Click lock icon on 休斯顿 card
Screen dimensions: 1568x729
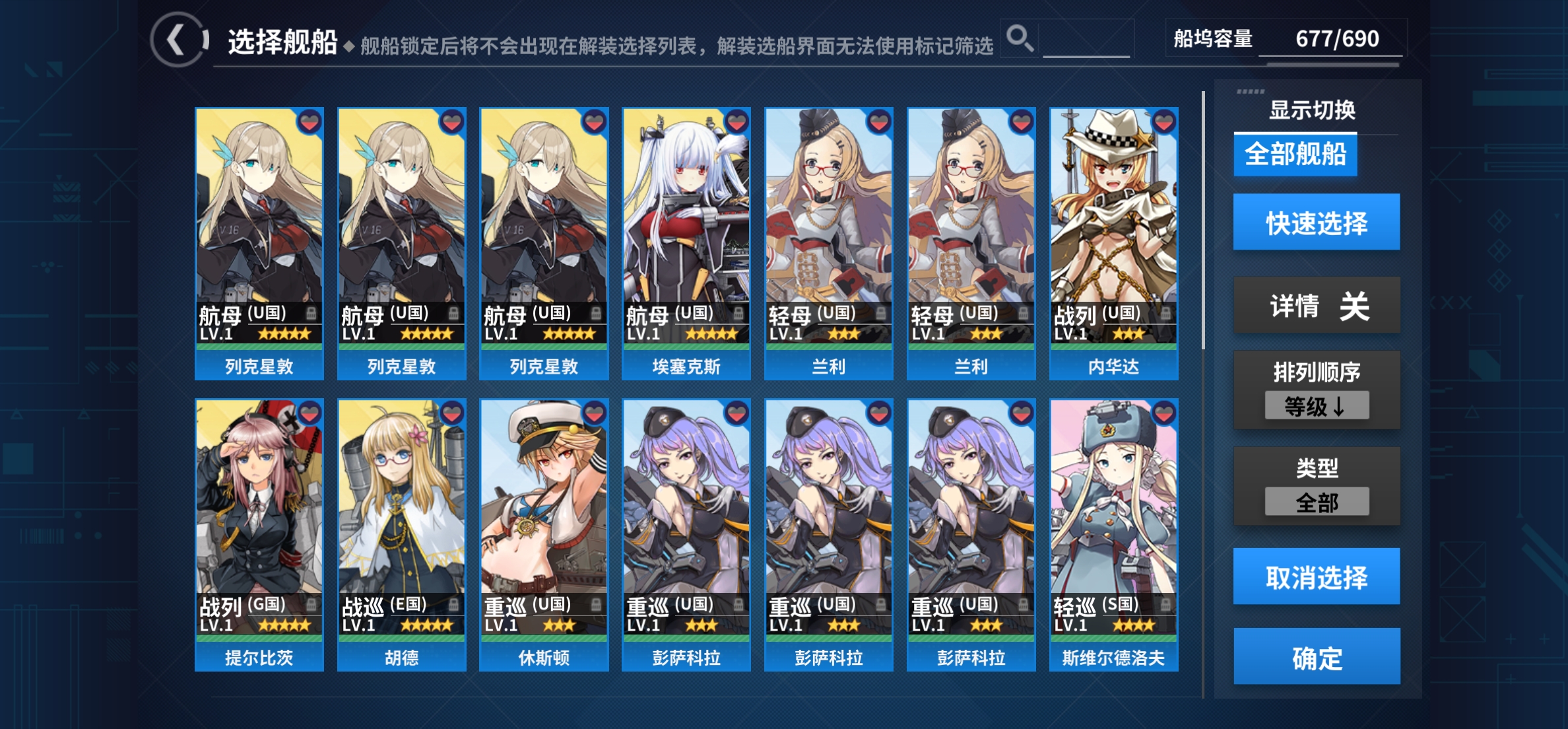click(x=595, y=604)
